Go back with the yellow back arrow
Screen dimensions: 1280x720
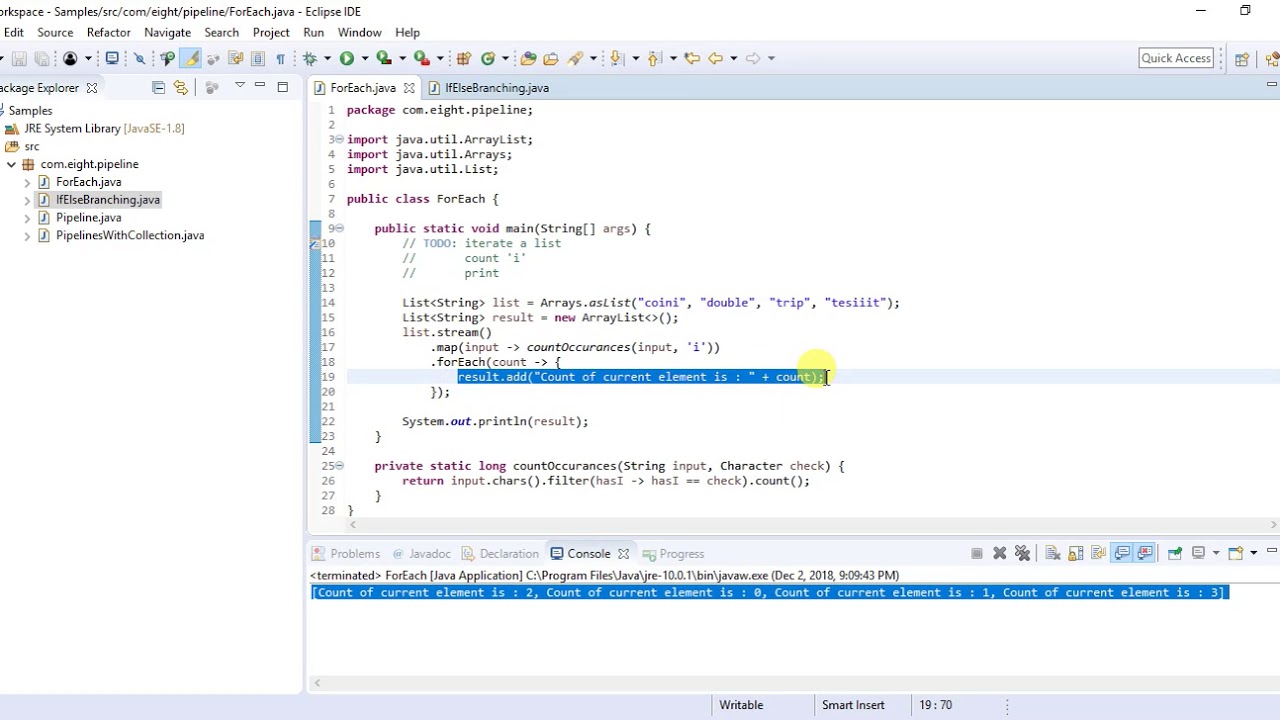pos(715,58)
